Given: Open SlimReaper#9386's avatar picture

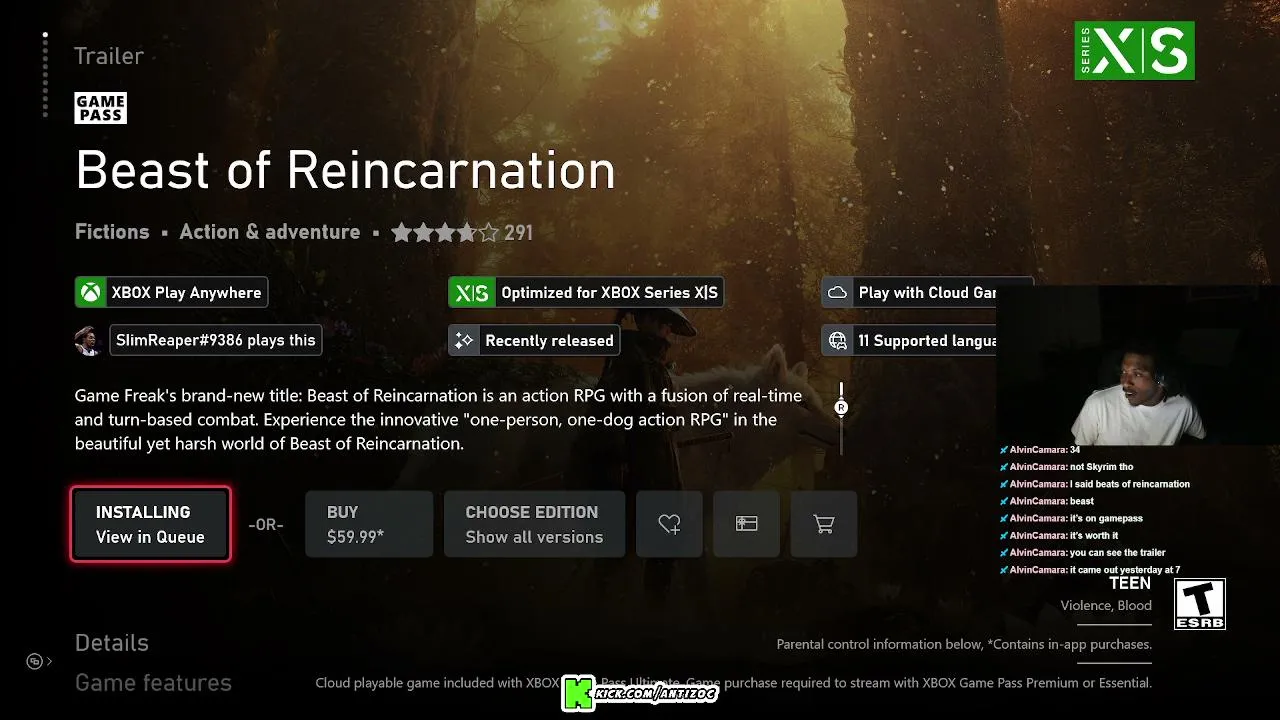Looking at the screenshot, I should coord(89,340).
